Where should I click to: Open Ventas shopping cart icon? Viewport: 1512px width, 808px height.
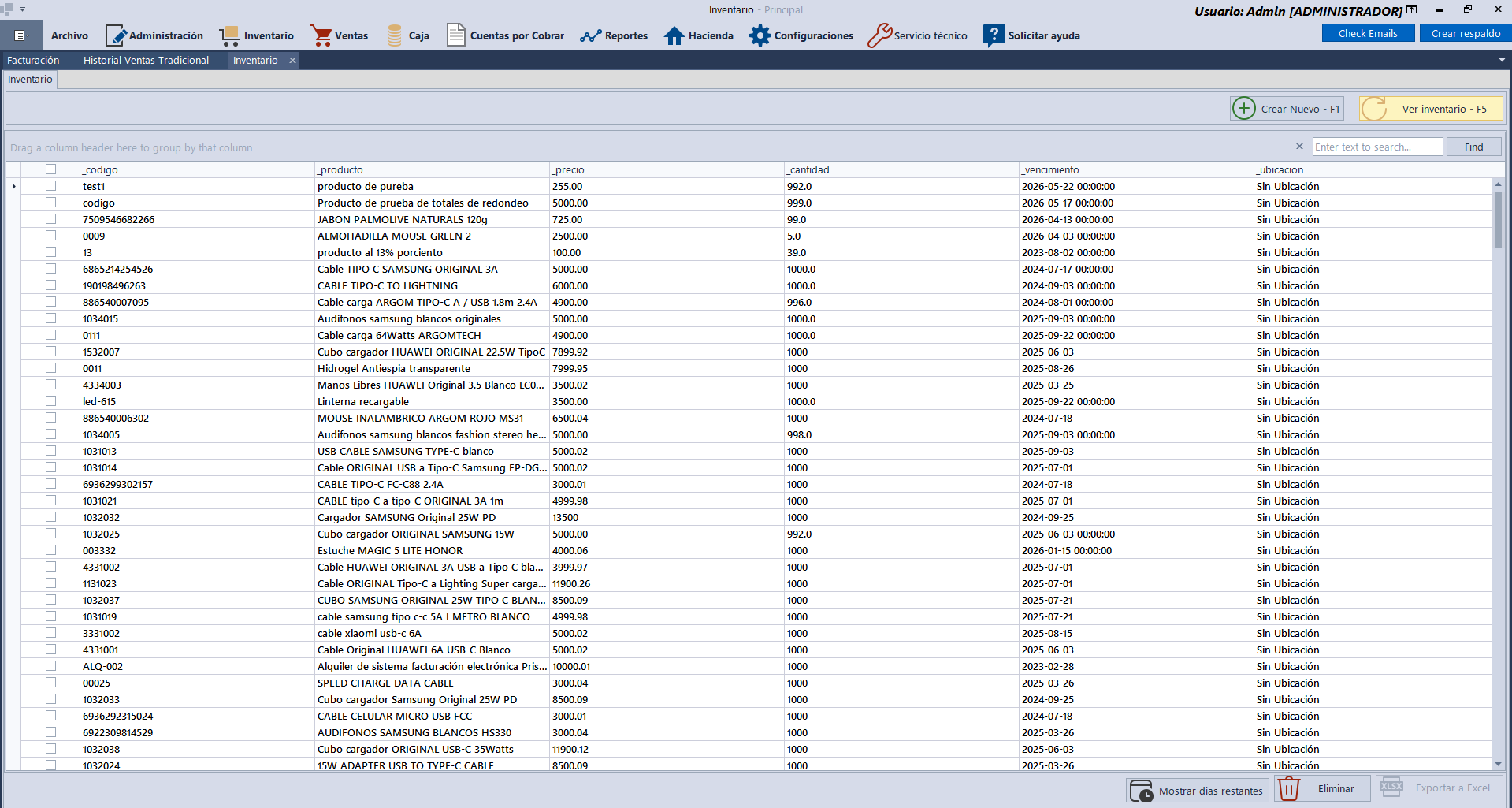point(320,35)
